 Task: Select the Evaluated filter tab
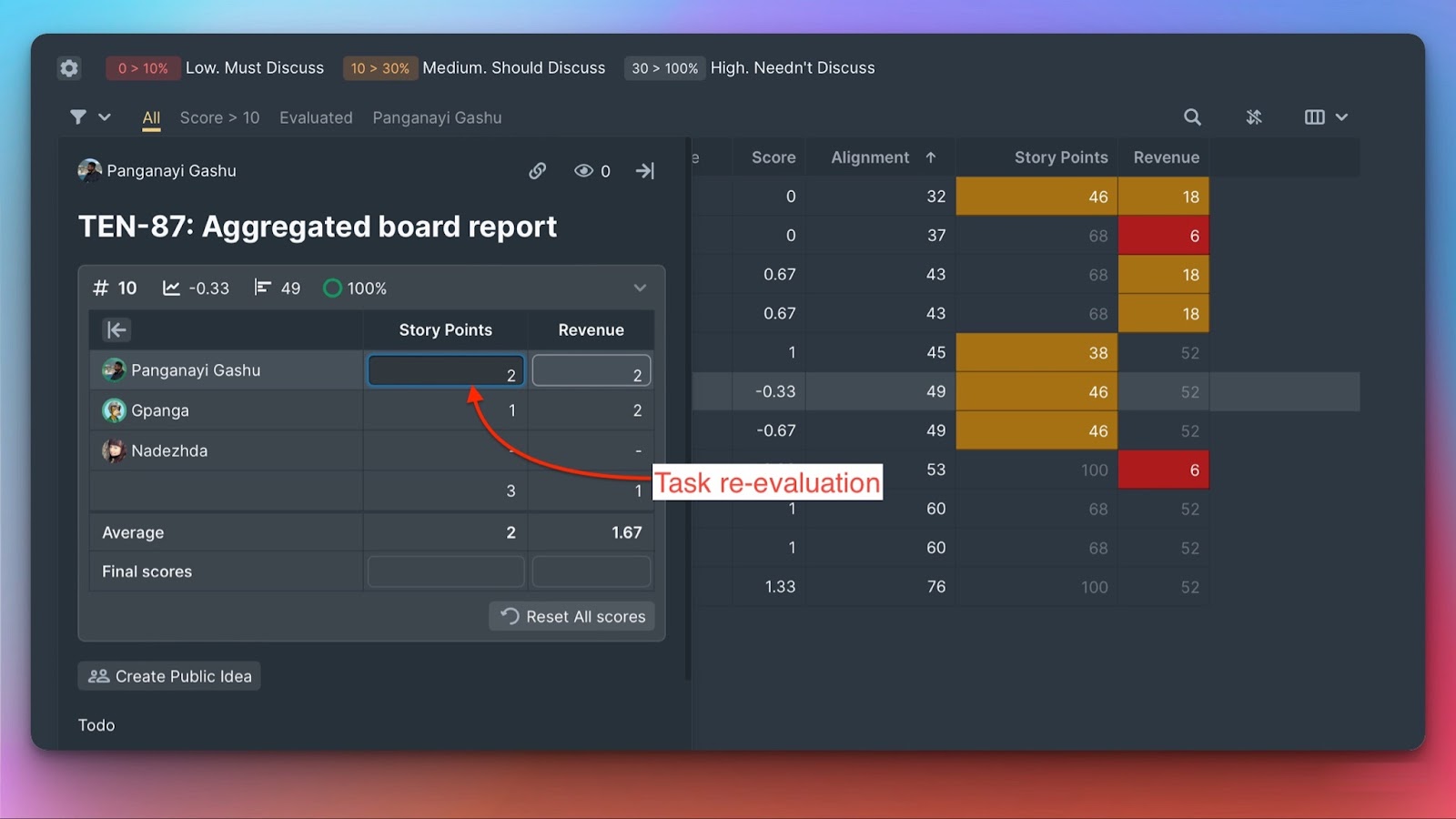point(316,118)
